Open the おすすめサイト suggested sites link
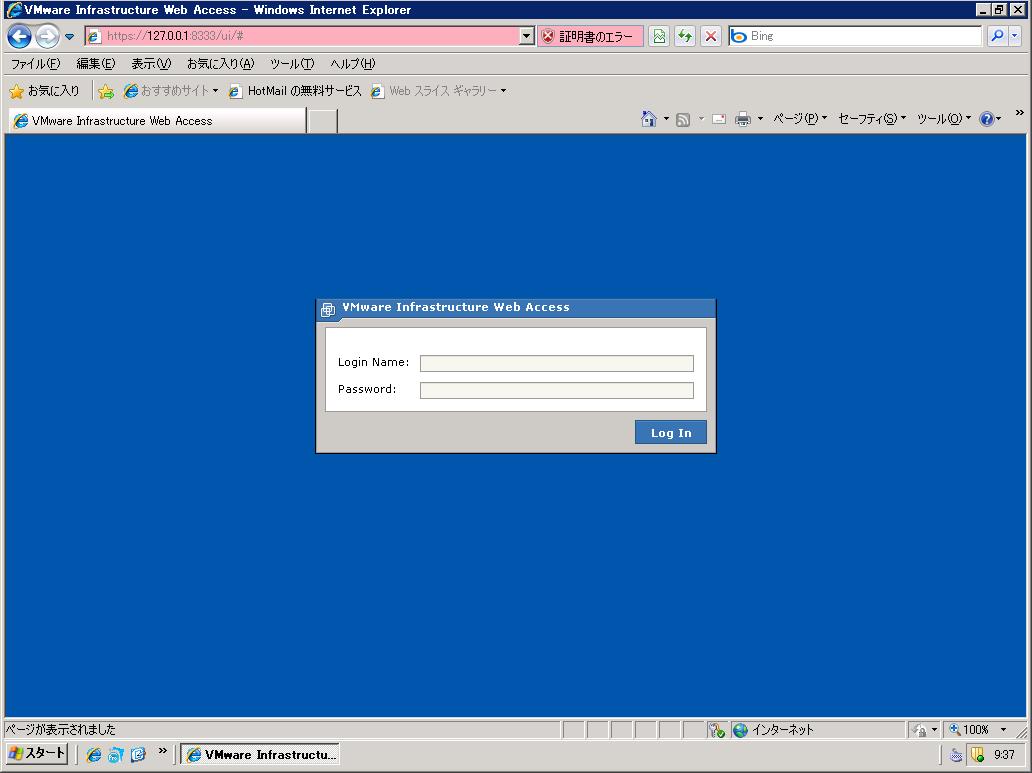1032x773 pixels. point(170,91)
